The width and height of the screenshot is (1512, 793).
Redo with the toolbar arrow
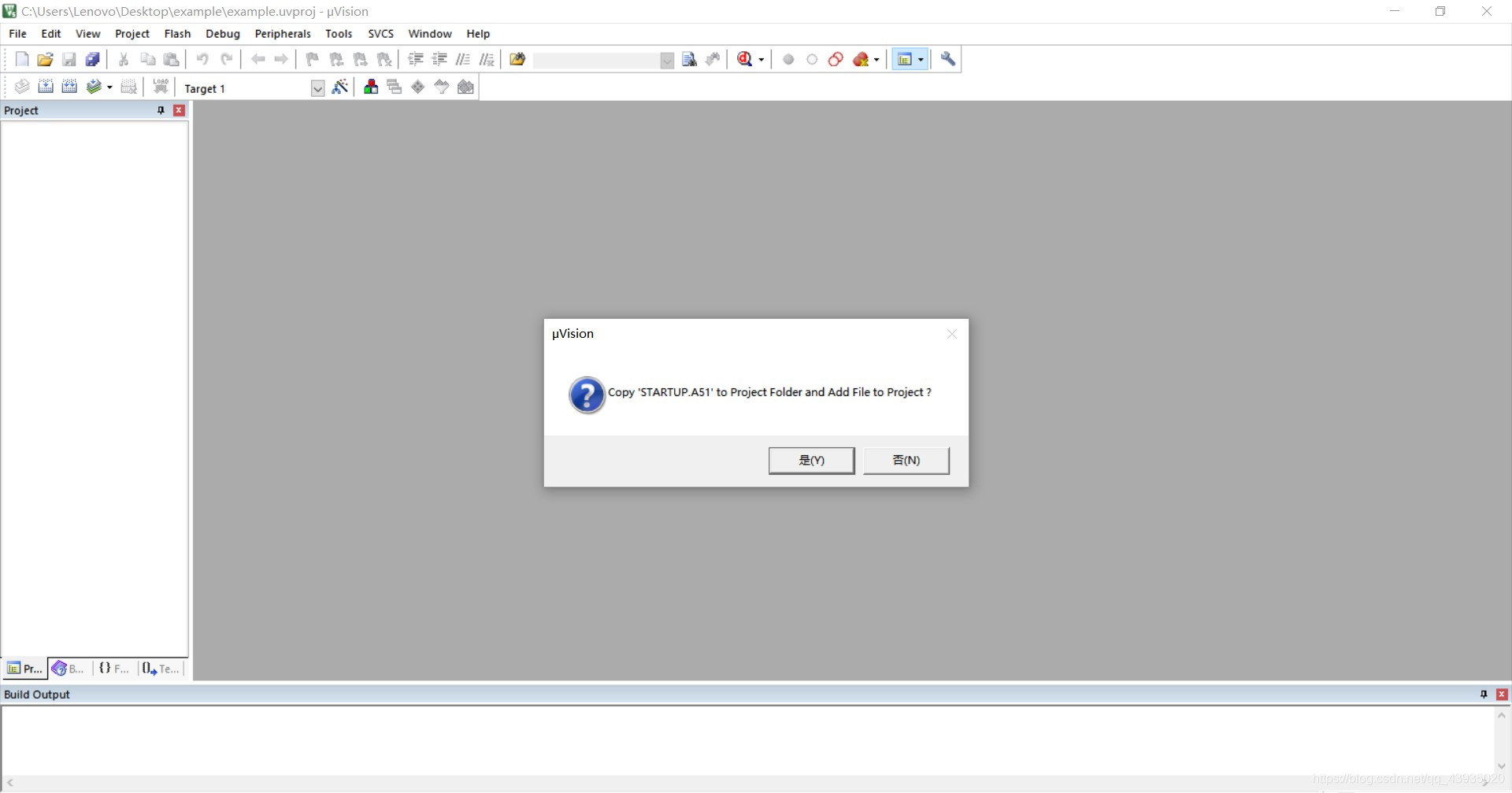226,59
